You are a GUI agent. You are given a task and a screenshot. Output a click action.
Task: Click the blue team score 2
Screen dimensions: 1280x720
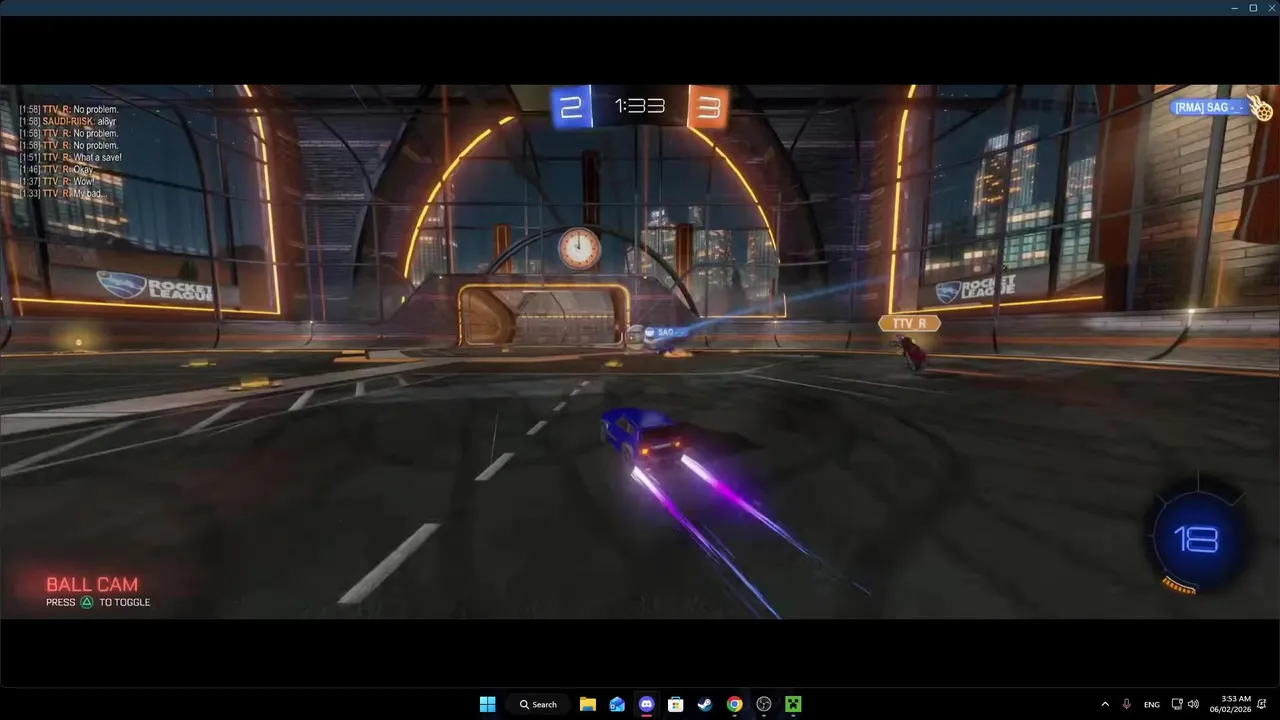571,107
